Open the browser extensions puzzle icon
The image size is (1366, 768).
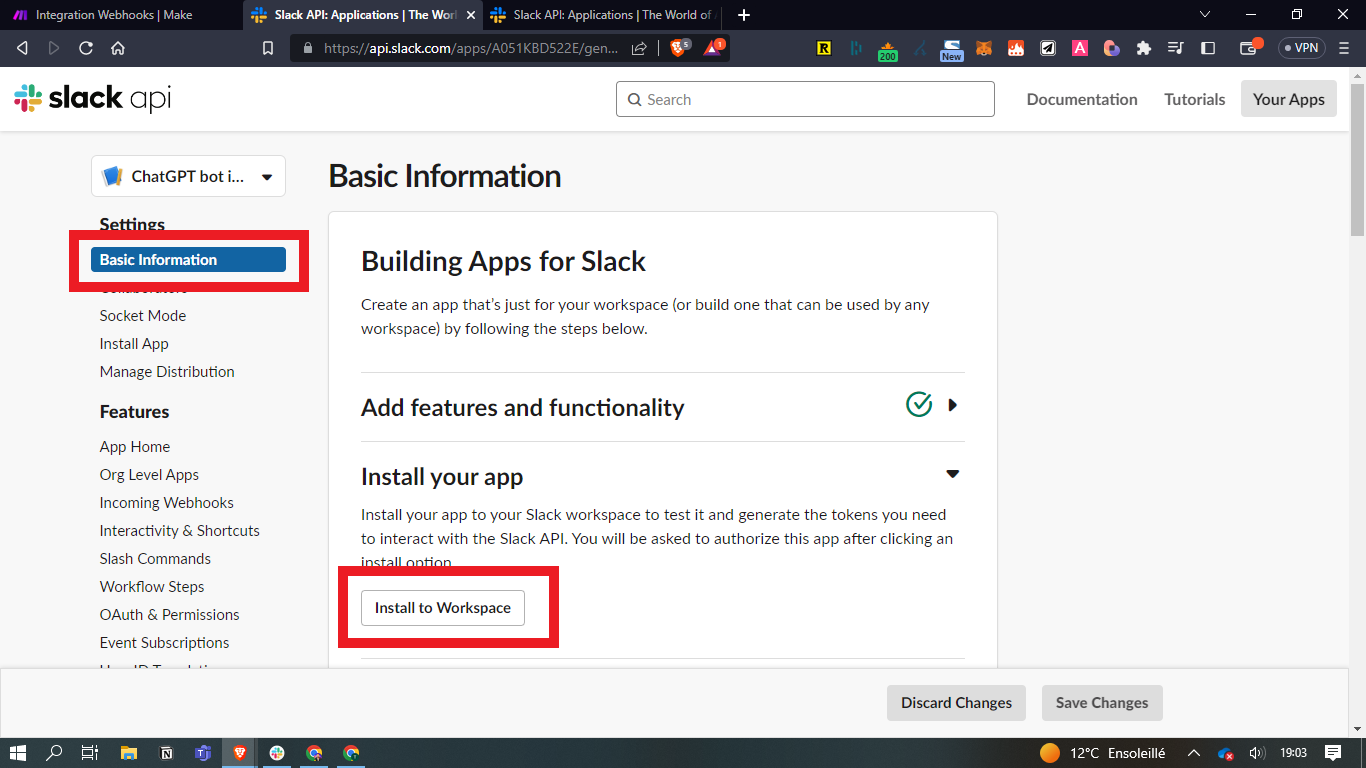tap(1144, 48)
